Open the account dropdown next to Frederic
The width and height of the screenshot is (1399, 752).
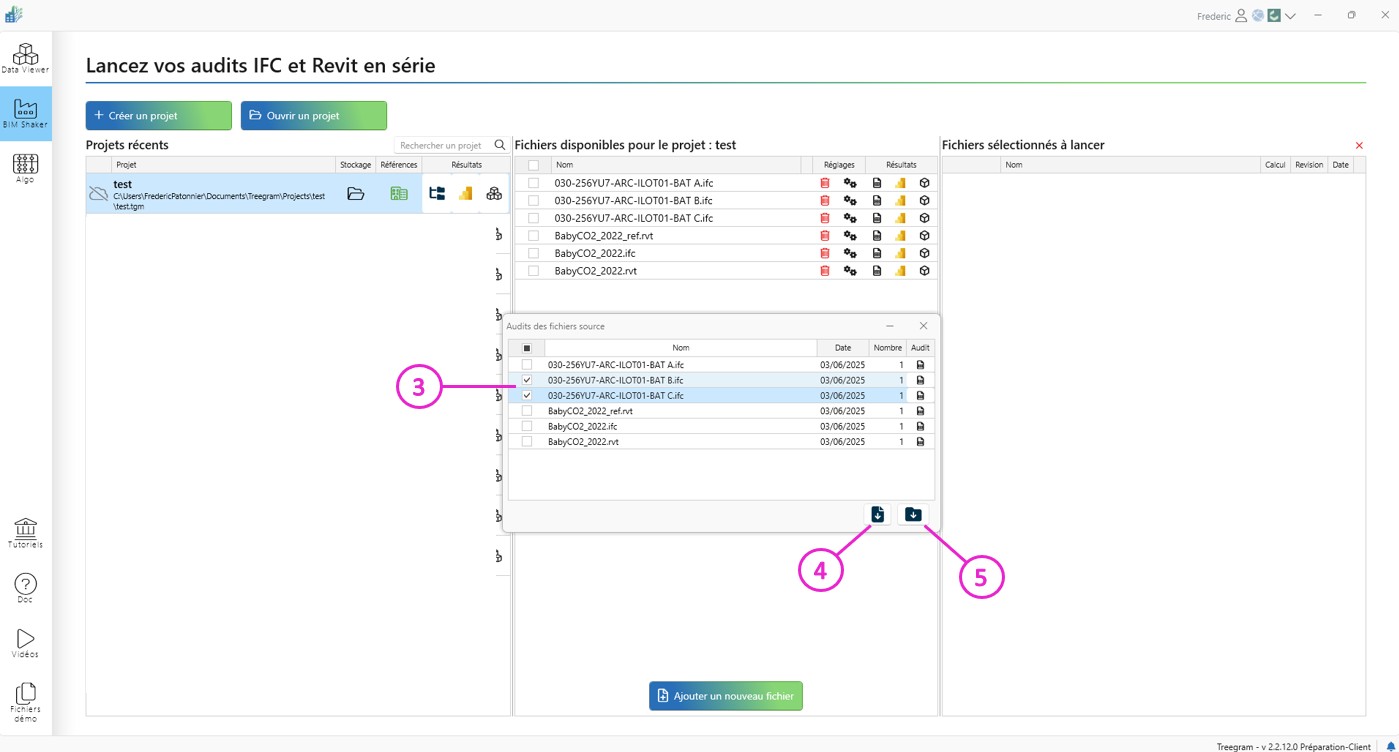tap(1289, 16)
